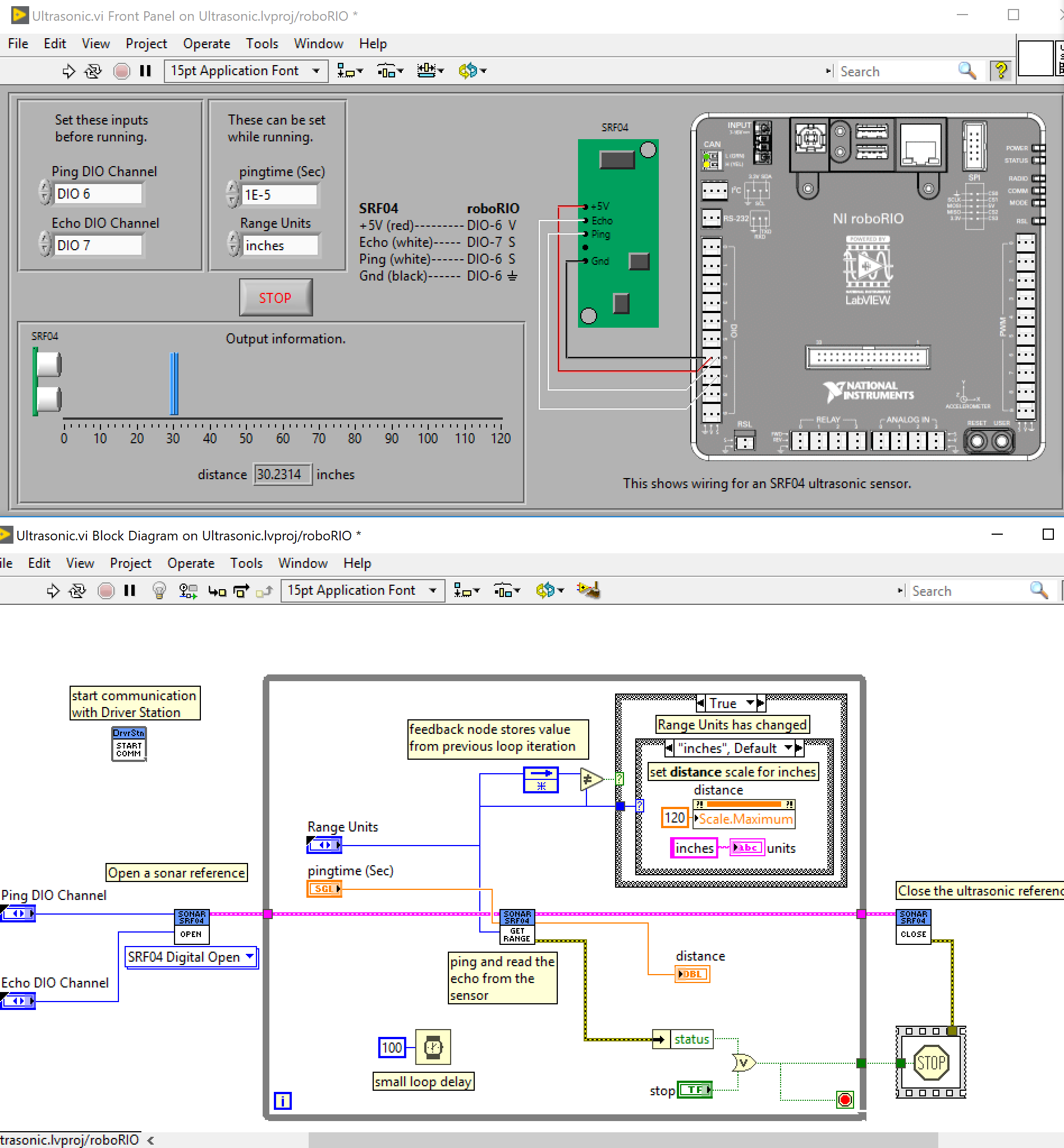Open Reorder menu in Front Panel toolbar
The image size is (1064, 1148).
click(472, 71)
